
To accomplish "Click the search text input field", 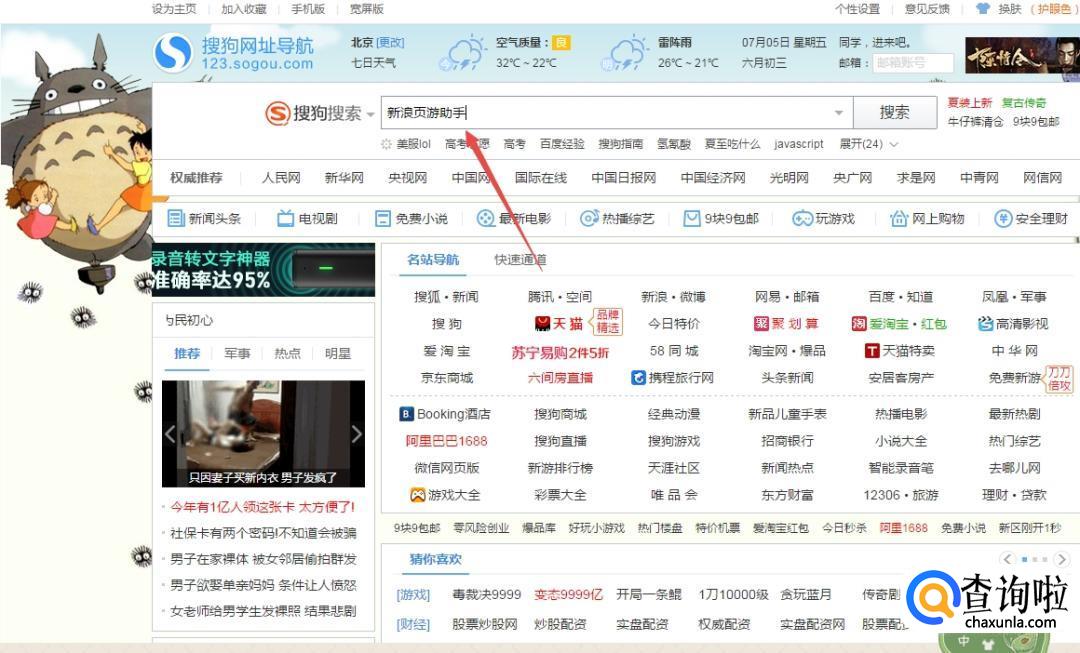I will pos(617,112).
